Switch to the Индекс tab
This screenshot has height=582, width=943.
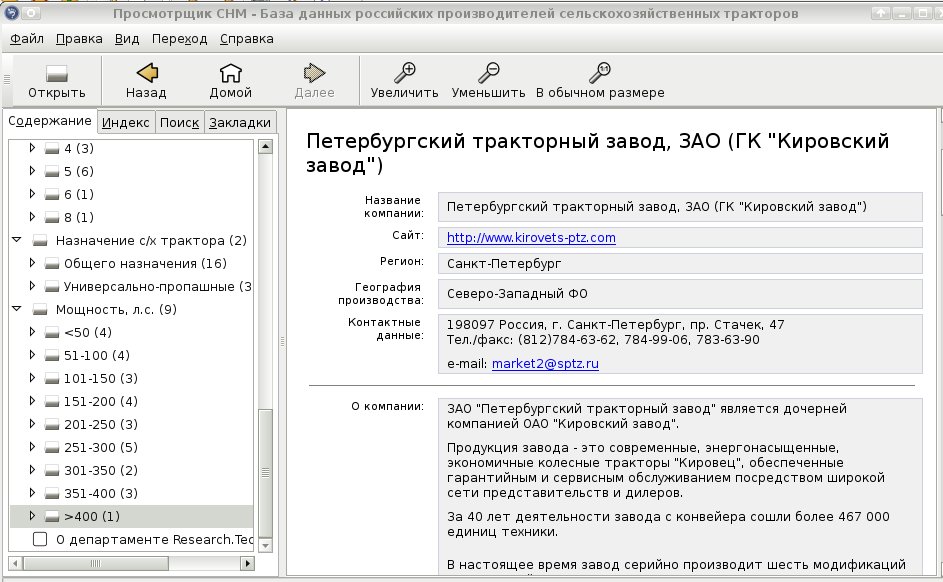click(126, 123)
